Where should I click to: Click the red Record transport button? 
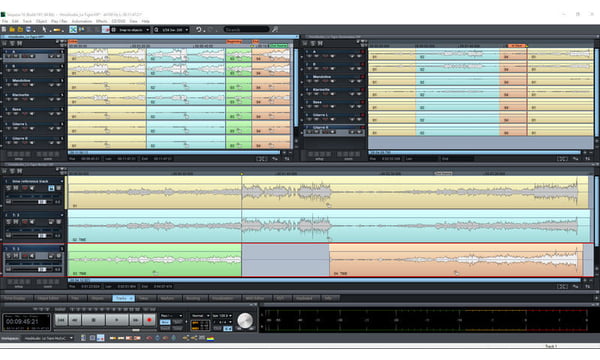[x=149, y=320]
